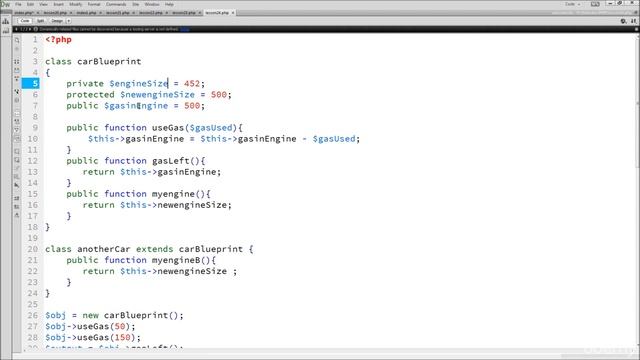
Task: Open the Modify menu
Action: (76, 4)
